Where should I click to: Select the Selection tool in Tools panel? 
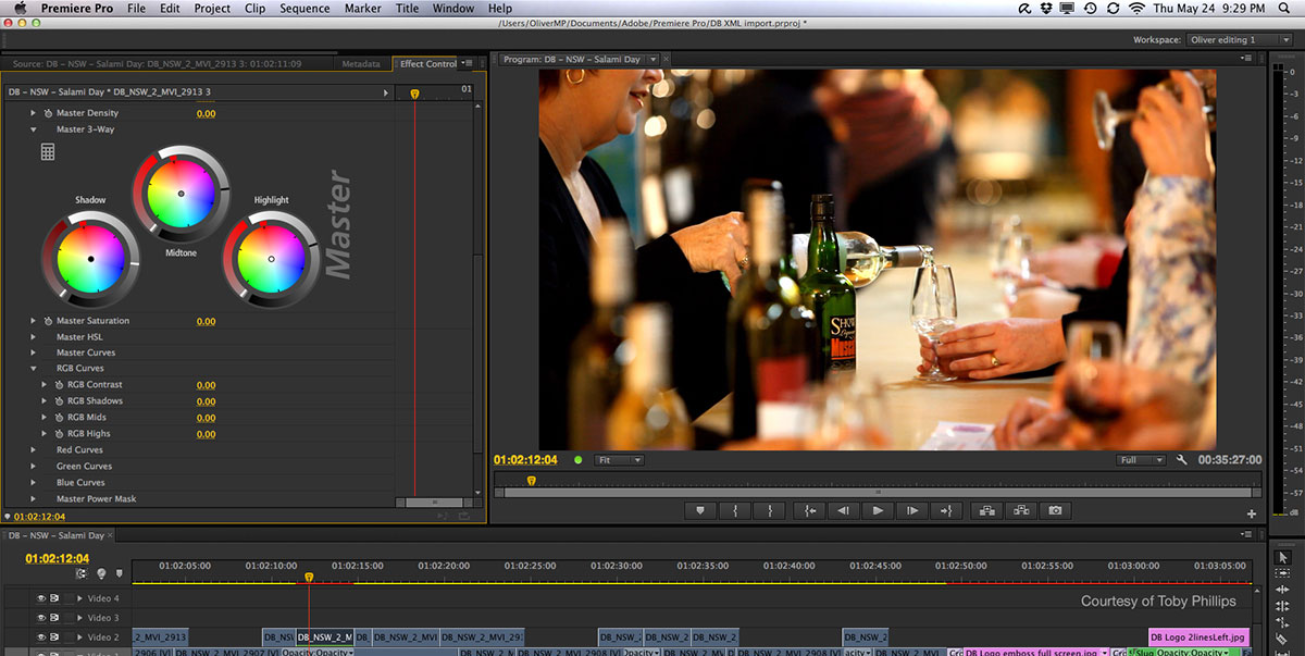(x=1283, y=557)
